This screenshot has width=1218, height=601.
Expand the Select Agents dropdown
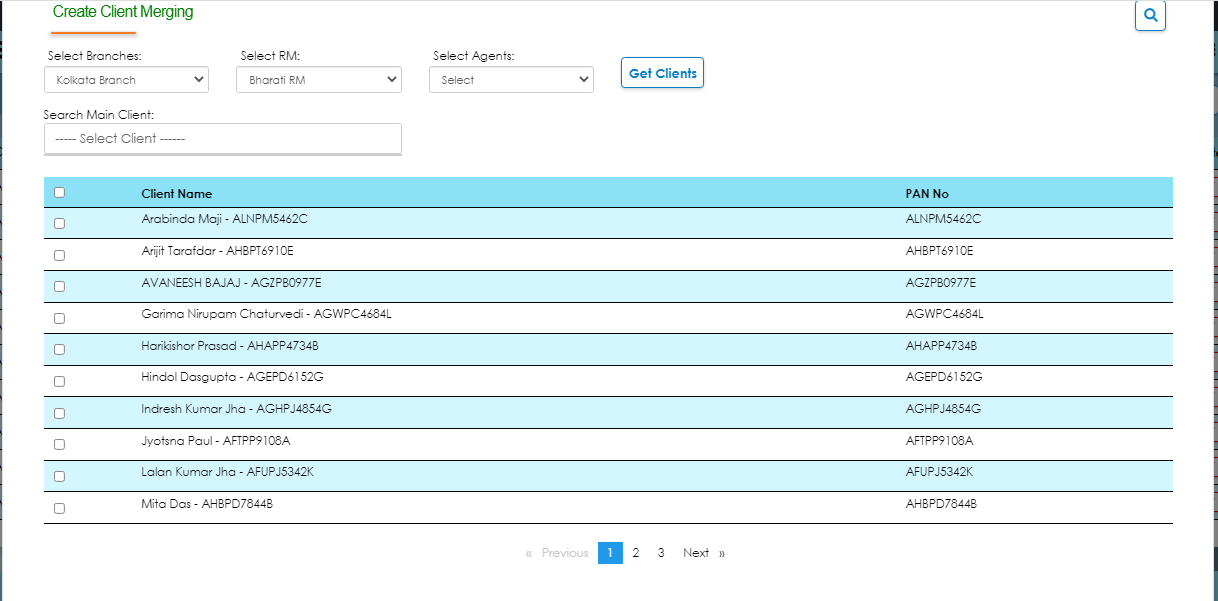[x=511, y=80]
